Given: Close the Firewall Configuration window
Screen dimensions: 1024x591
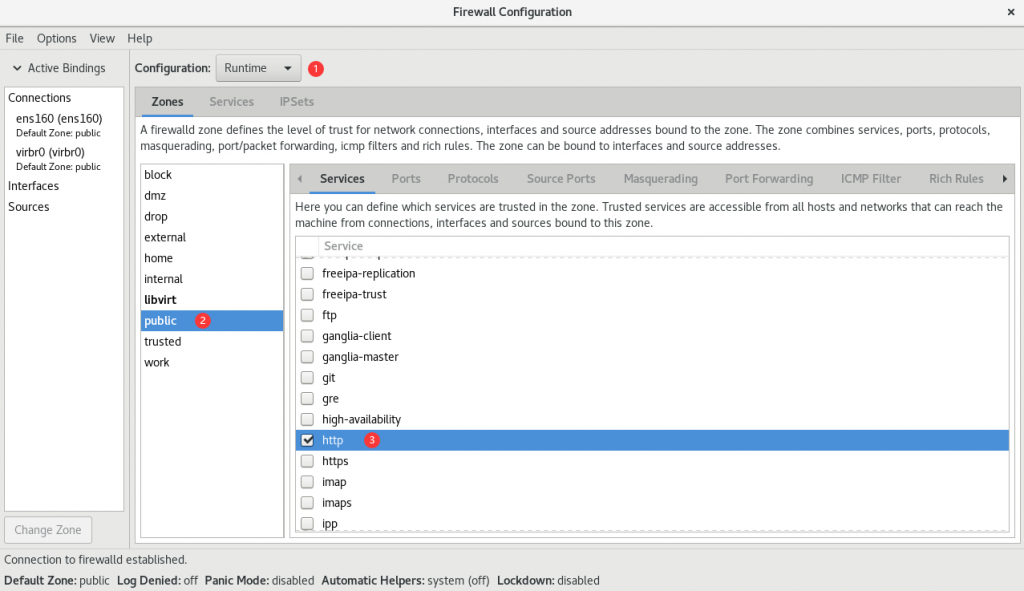Looking at the screenshot, I should pos(1008,12).
